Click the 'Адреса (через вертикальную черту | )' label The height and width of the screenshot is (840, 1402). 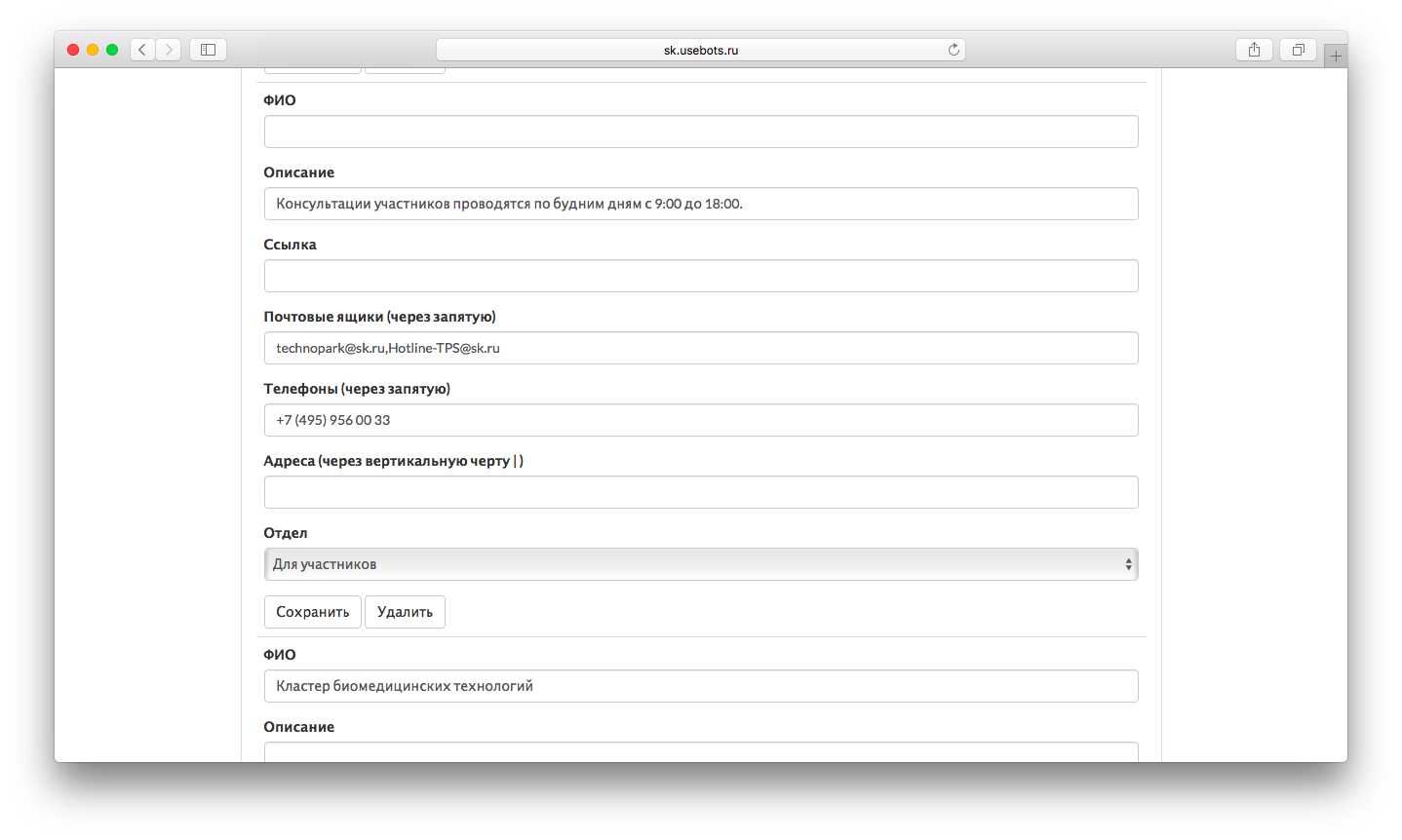click(394, 461)
